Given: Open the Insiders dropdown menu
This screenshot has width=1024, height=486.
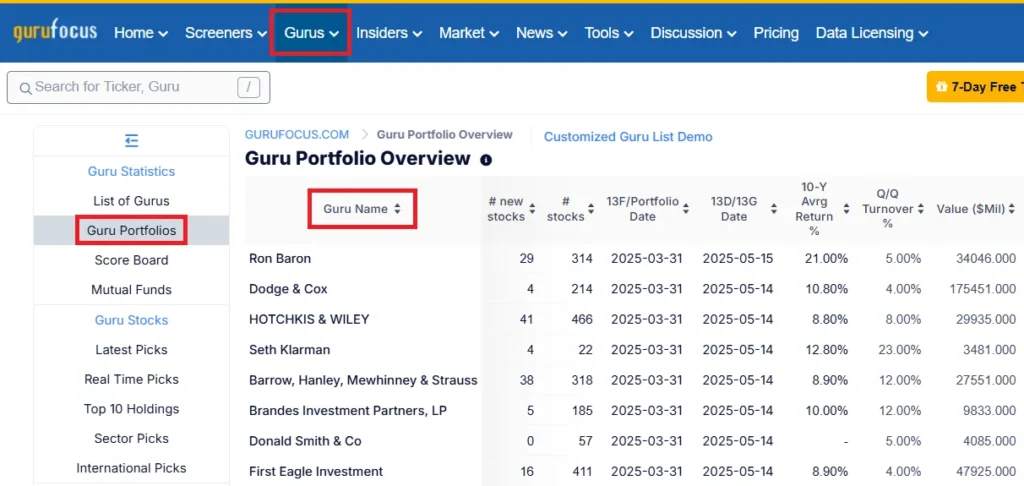Looking at the screenshot, I should [x=389, y=33].
